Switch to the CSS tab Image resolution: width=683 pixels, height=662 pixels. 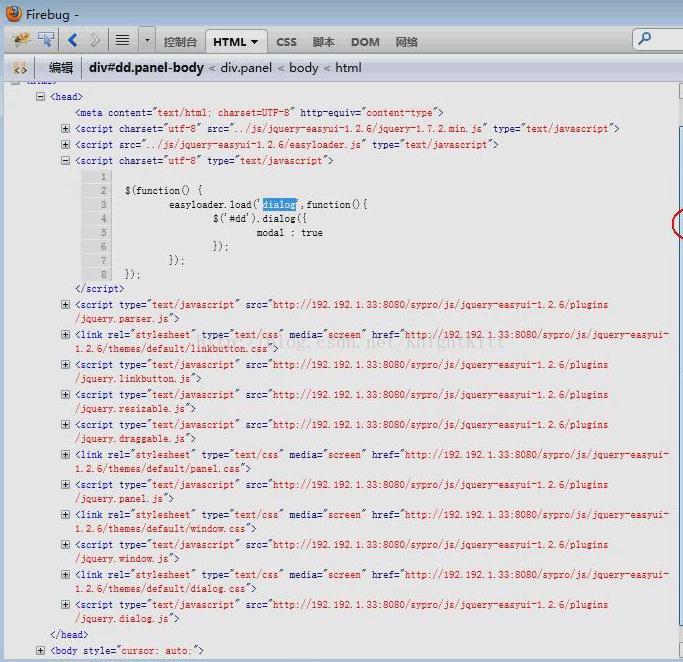(286, 42)
